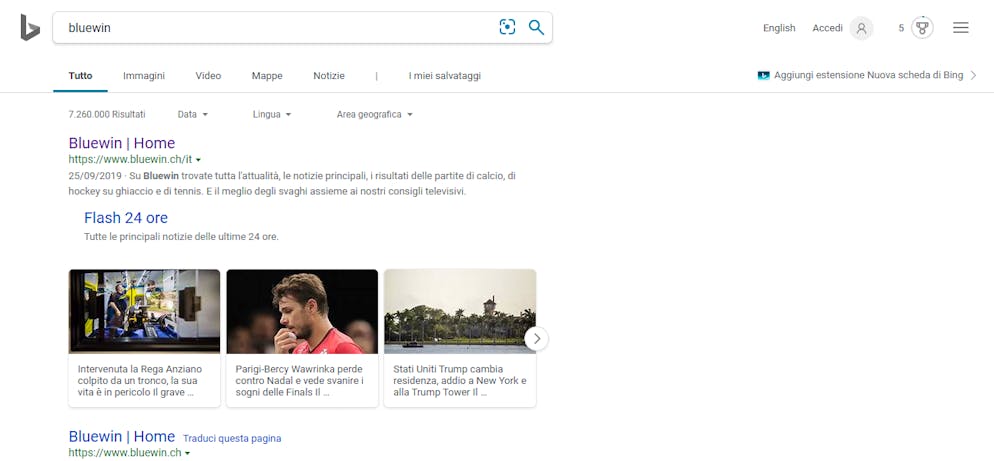Viewport: 994px width, 461px height.
Task: Click the Bing logo
Action: (x=30, y=28)
